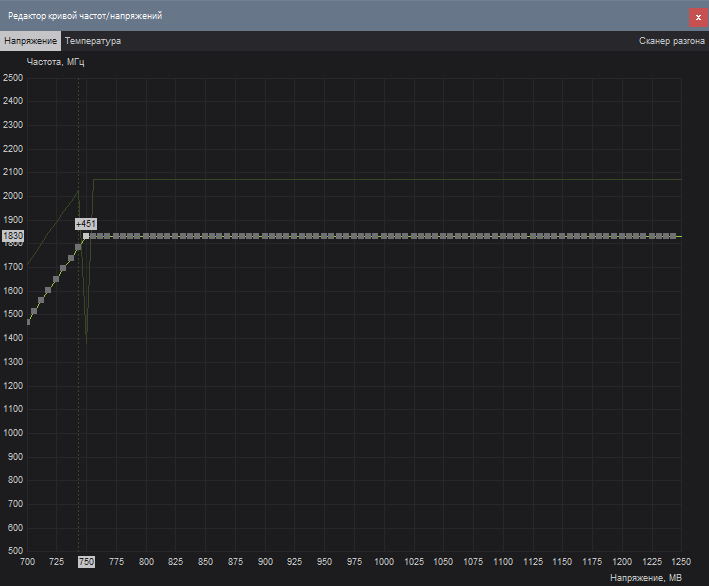Select the curve point near 1700 MHz
The image size is (709, 586).
click(x=63, y=268)
